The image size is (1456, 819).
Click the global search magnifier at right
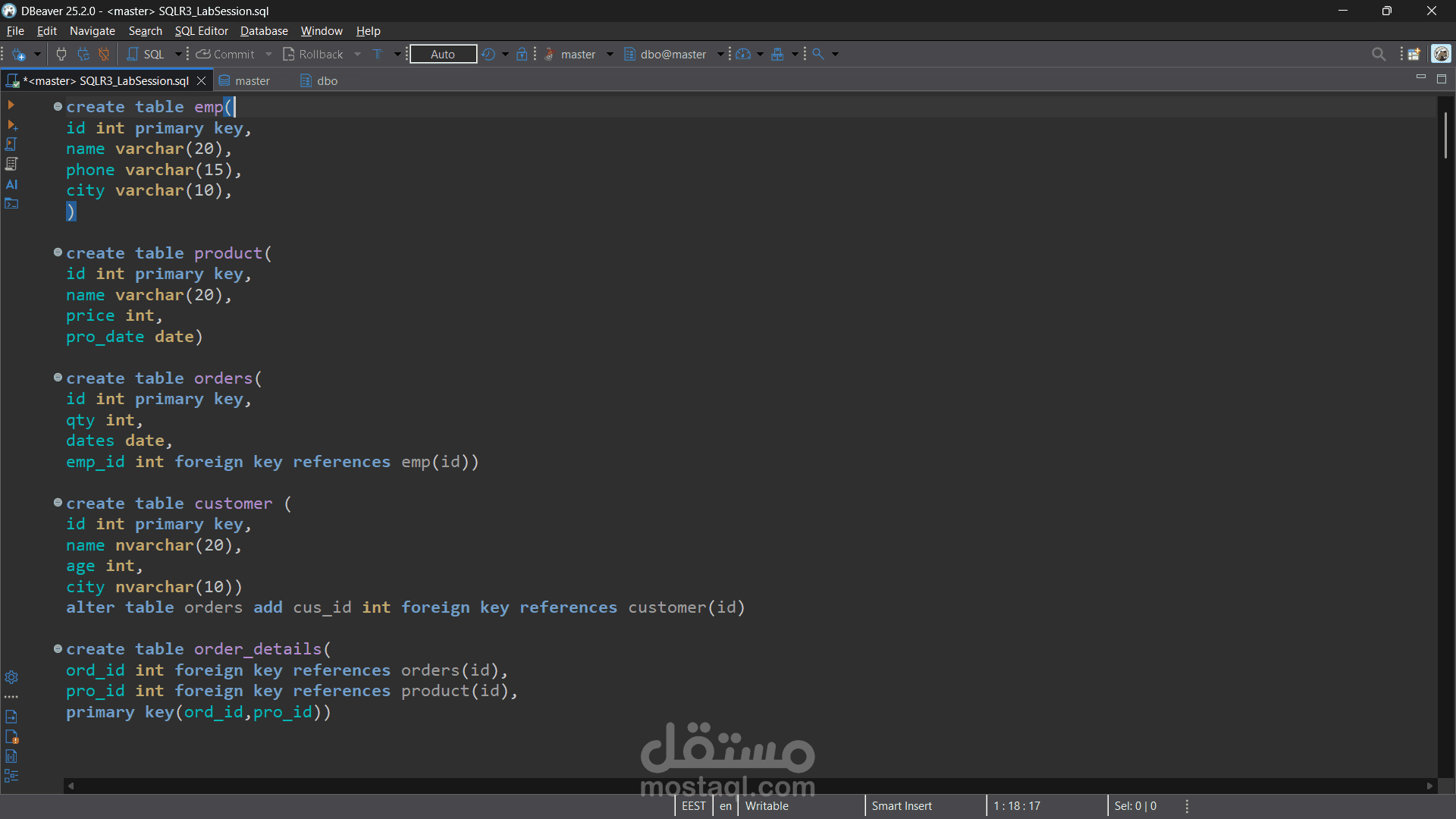[1379, 55]
